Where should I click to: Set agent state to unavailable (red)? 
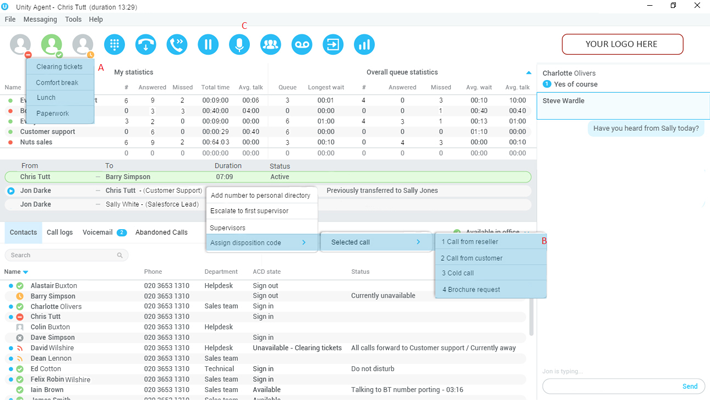pos(21,44)
